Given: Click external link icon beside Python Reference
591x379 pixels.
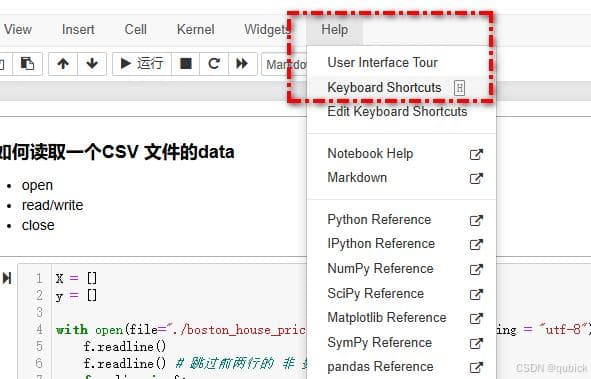Looking at the screenshot, I should click(476, 220).
